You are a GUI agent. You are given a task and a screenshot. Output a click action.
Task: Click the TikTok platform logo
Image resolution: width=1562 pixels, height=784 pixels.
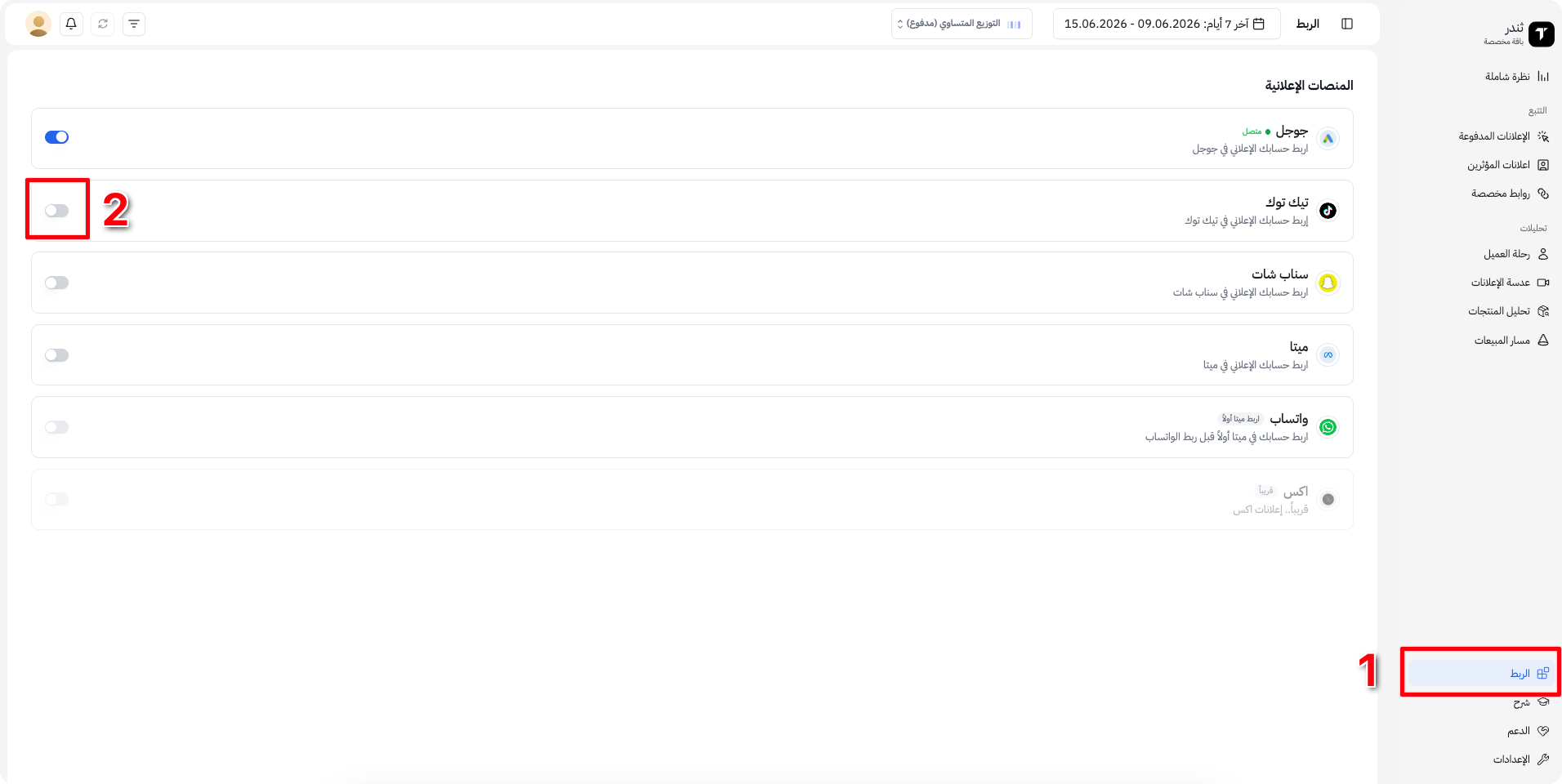1328,211
